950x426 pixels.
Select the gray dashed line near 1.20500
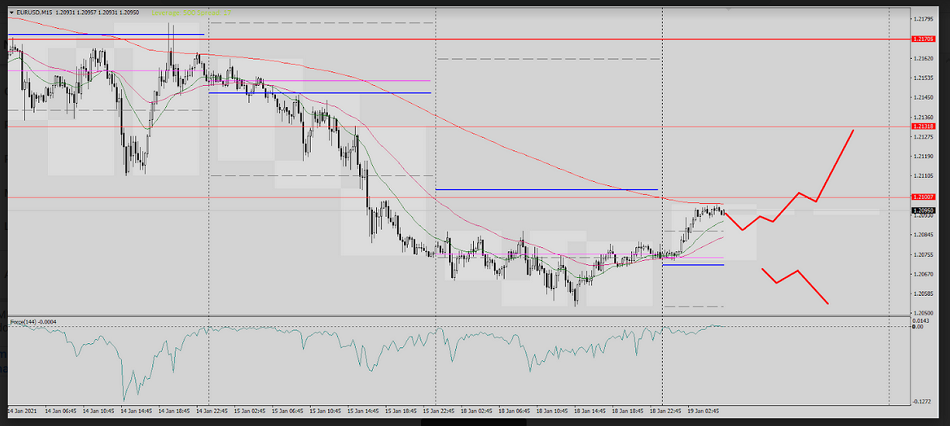pyautogui.click(x=693, y=306)
